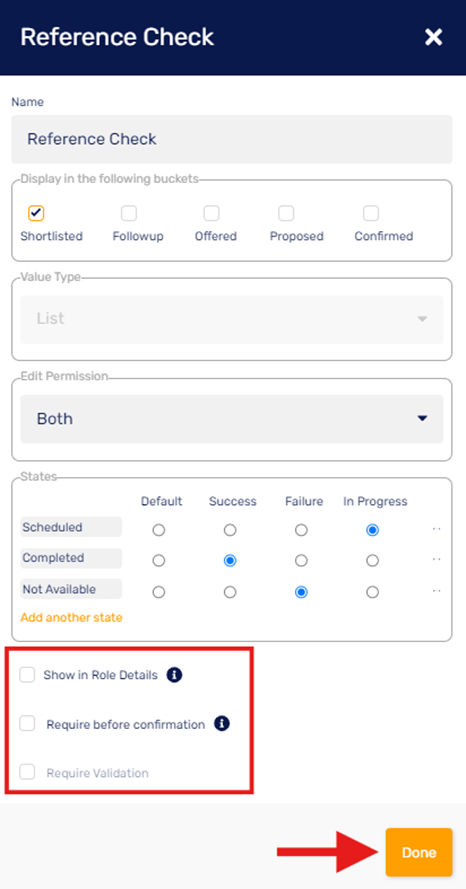Screen dimensions: 466x889
Task: Set Not Available state to In Progress
Action: point(372,592)
